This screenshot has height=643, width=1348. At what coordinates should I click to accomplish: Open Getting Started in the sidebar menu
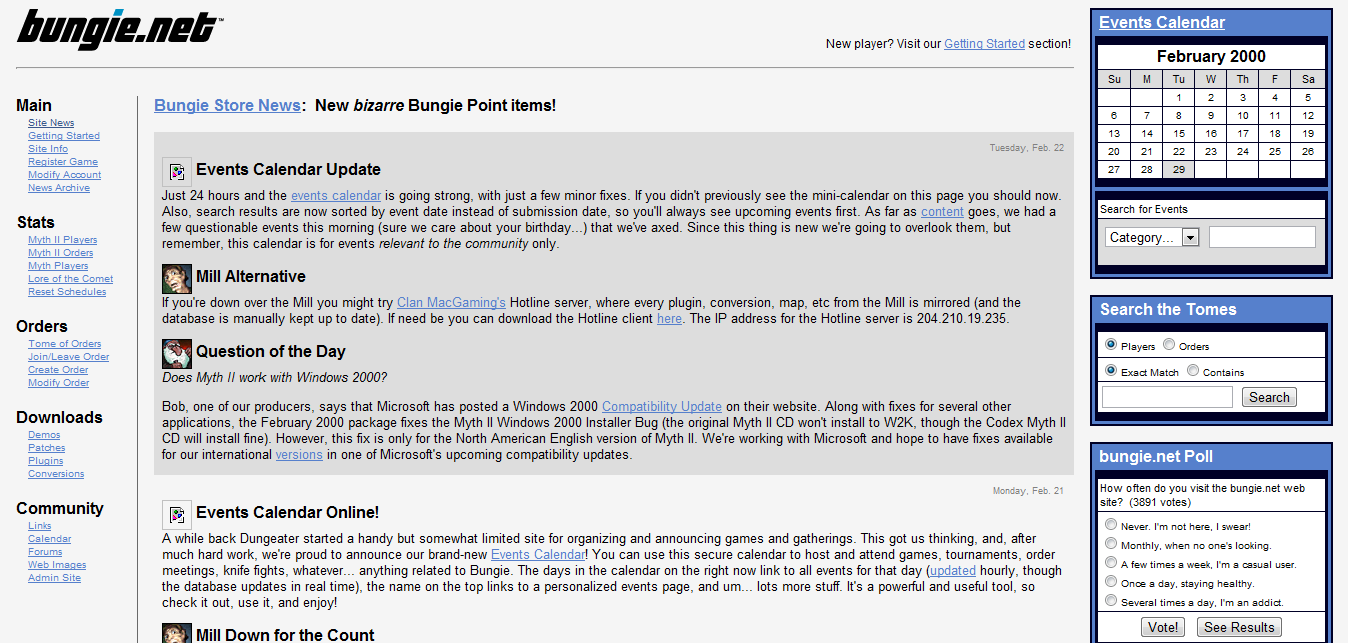64,136
